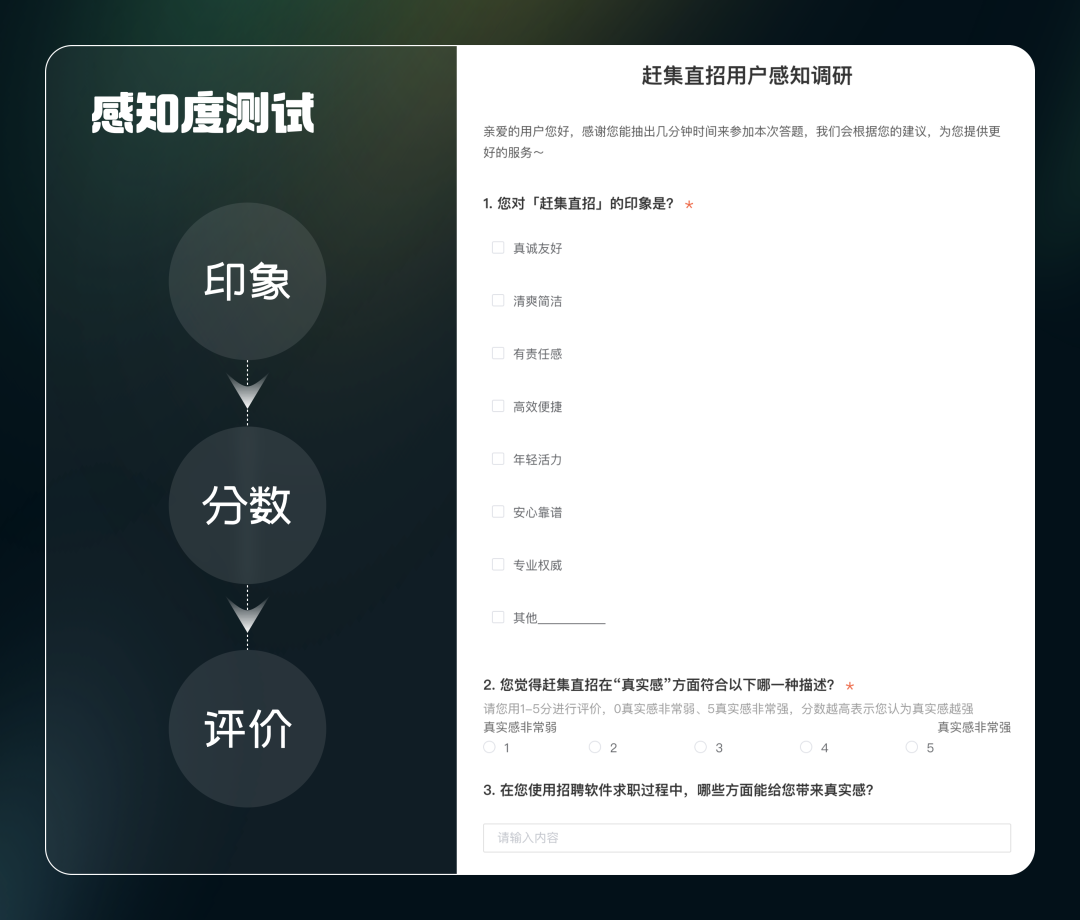Image resolution: width=1080 pixels, height=920 pixels.
Task: Click the survey title 赶集直招用户感知调研
Action: point(747,75)
